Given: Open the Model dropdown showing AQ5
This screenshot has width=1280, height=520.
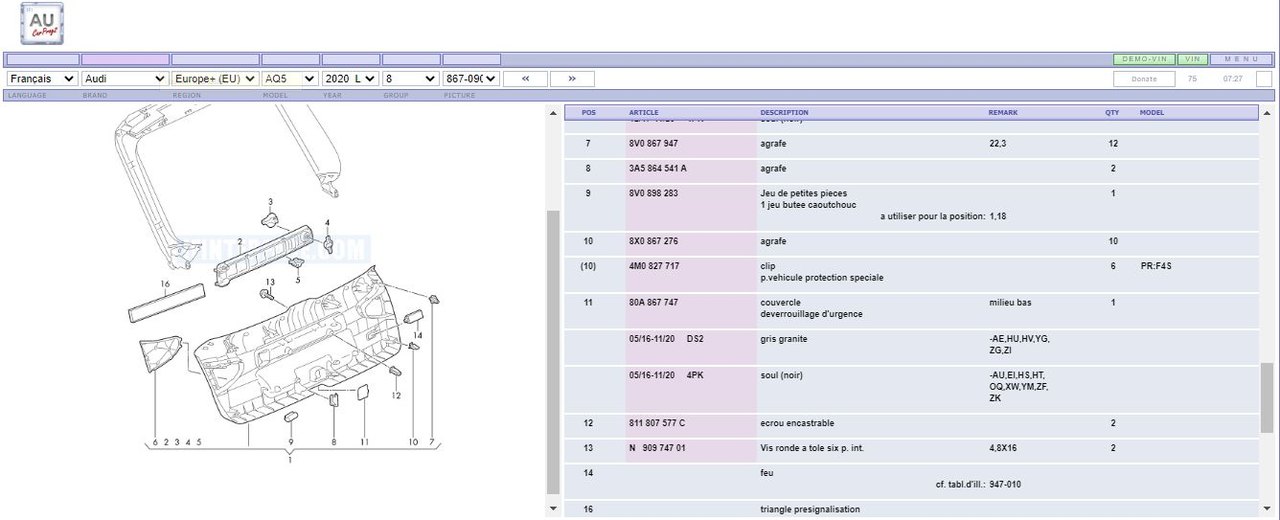Looking at the screenshot, I should [x=290, y=78].
